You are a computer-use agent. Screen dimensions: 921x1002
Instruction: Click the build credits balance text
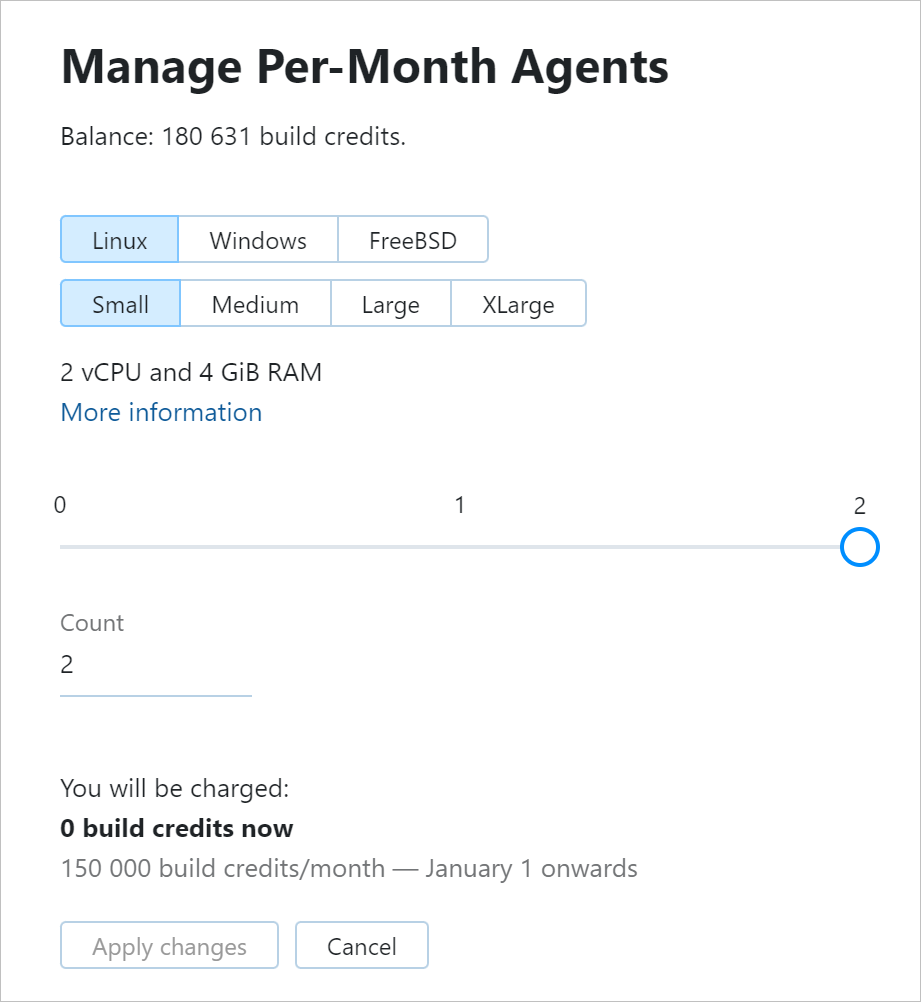click(232, 136)
